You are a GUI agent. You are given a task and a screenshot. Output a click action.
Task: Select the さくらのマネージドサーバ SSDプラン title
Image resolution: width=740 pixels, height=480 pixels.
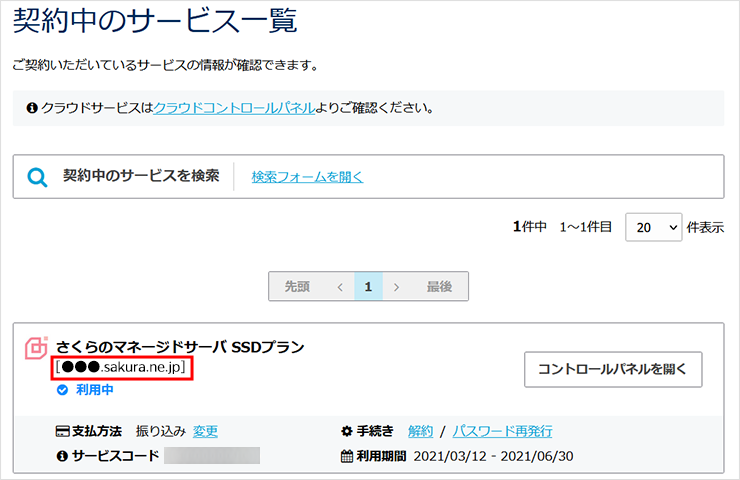(x=180, y=347)
